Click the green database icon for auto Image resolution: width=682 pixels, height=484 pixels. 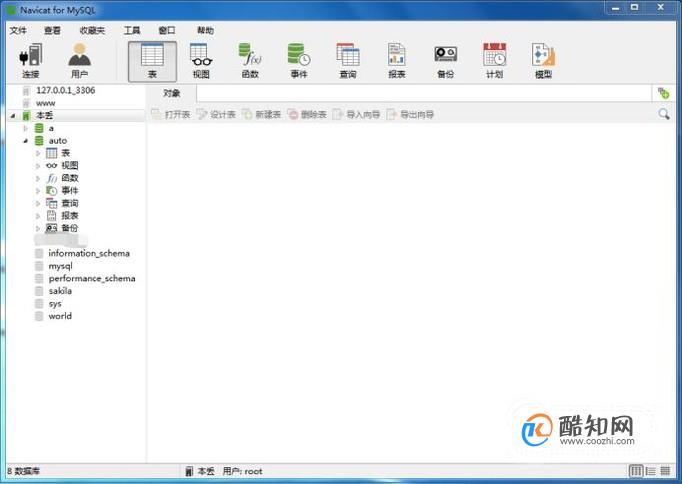coord(39,141)
